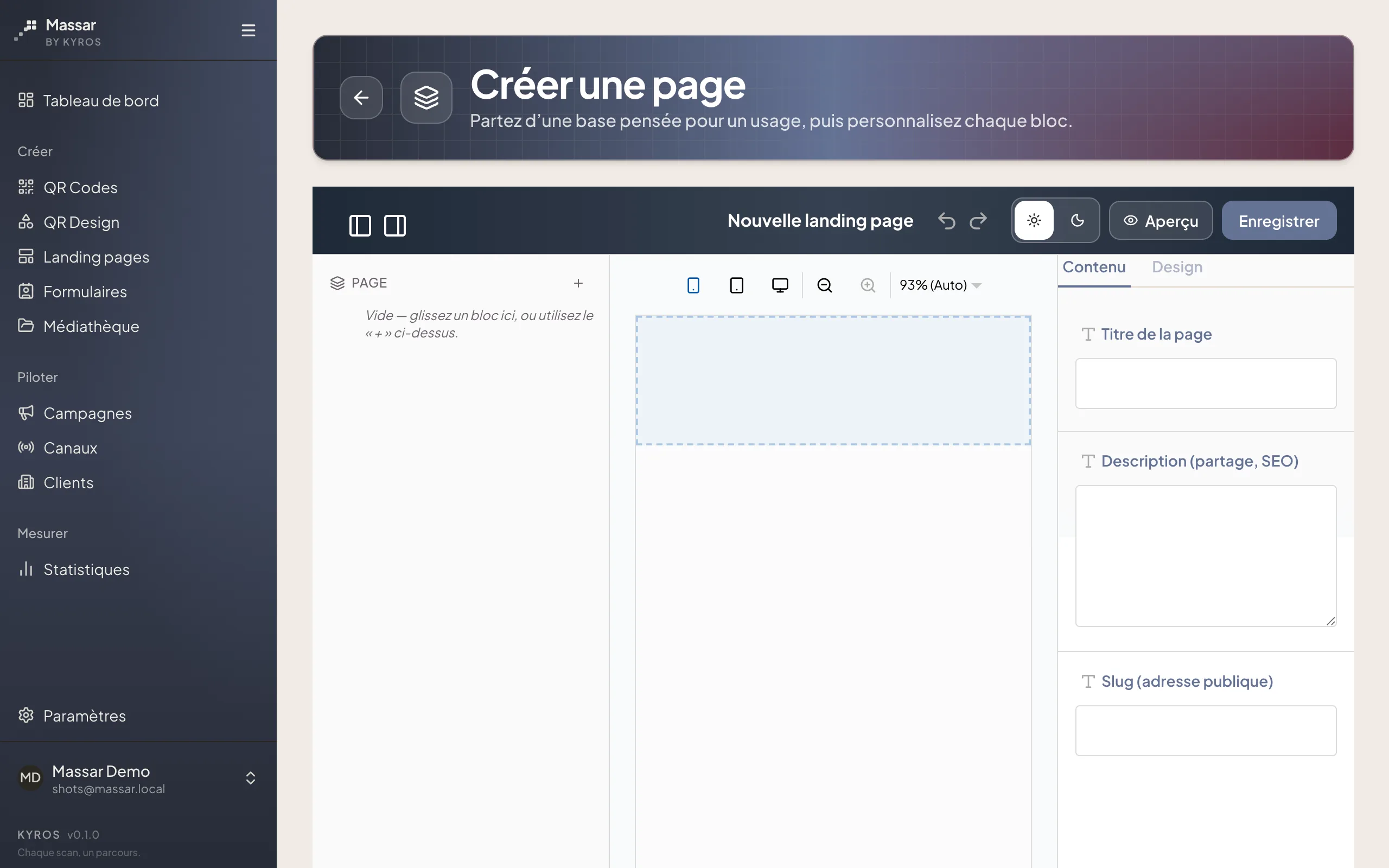Click the QR Codes icon in sidebar
The image size is (1389, 868).
pyautogui.click(x=26, y=187)
